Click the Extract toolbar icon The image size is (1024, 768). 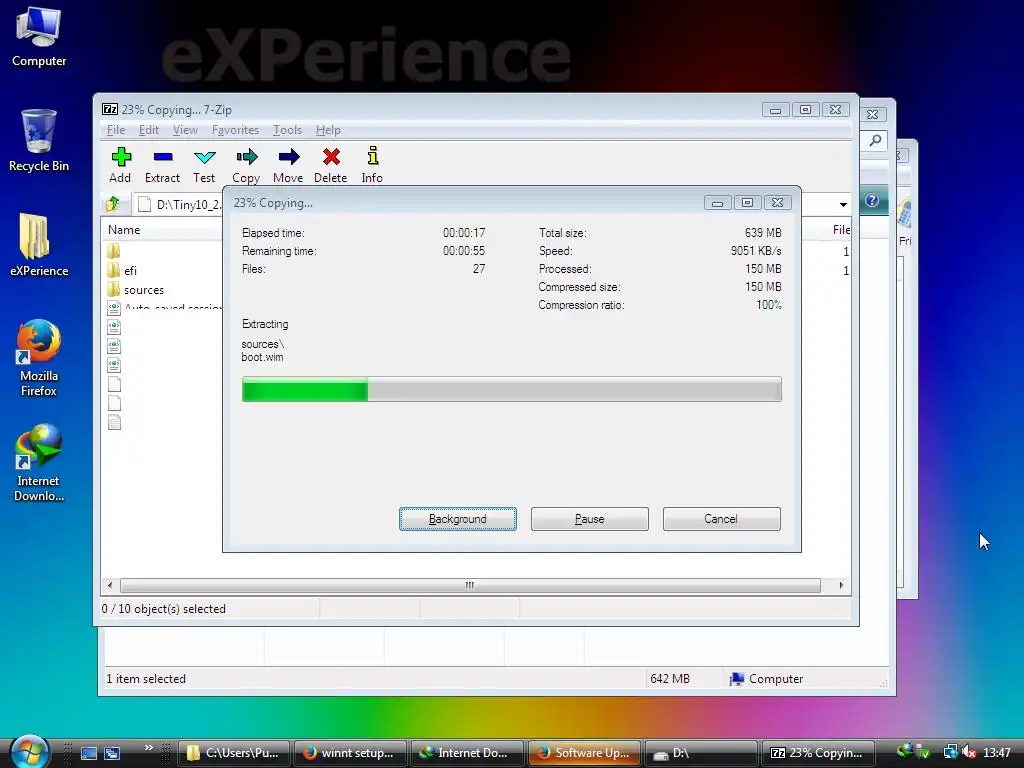[x=163, y=165]
